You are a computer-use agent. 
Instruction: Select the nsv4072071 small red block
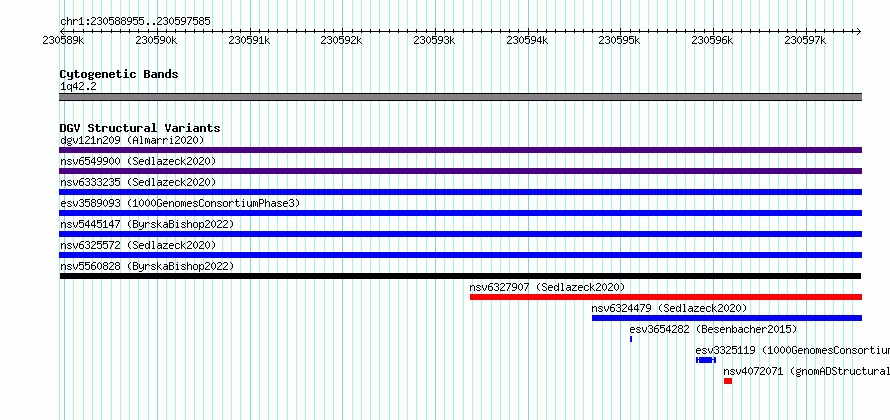728,381
